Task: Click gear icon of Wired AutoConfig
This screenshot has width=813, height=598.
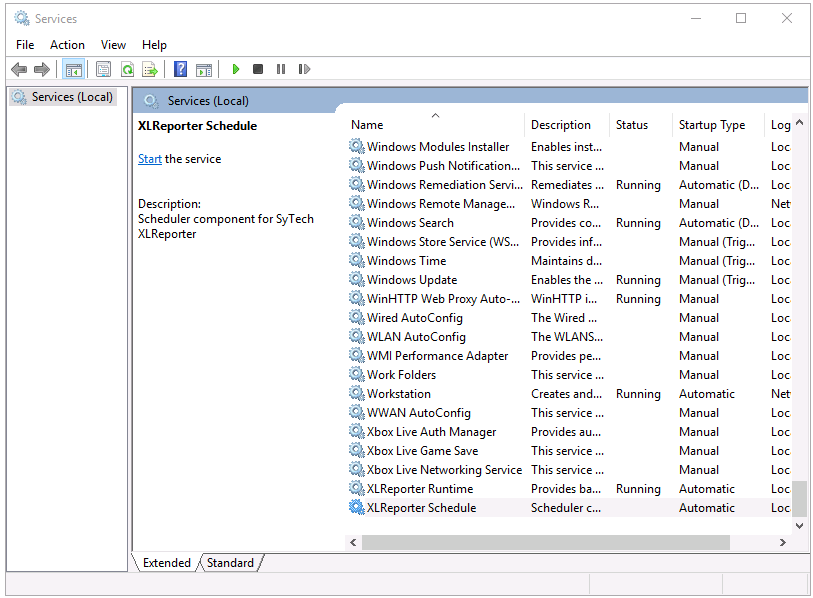Action: 356,317
